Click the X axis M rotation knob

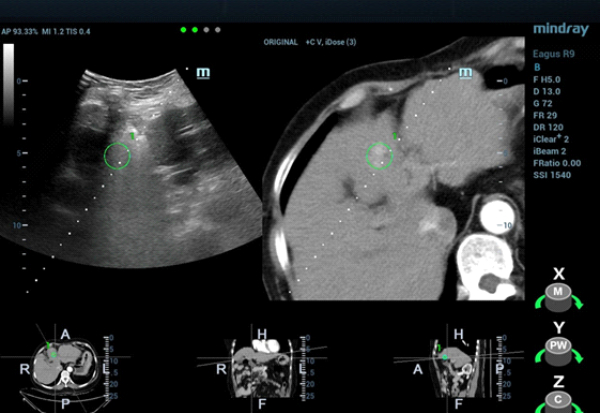558,297
